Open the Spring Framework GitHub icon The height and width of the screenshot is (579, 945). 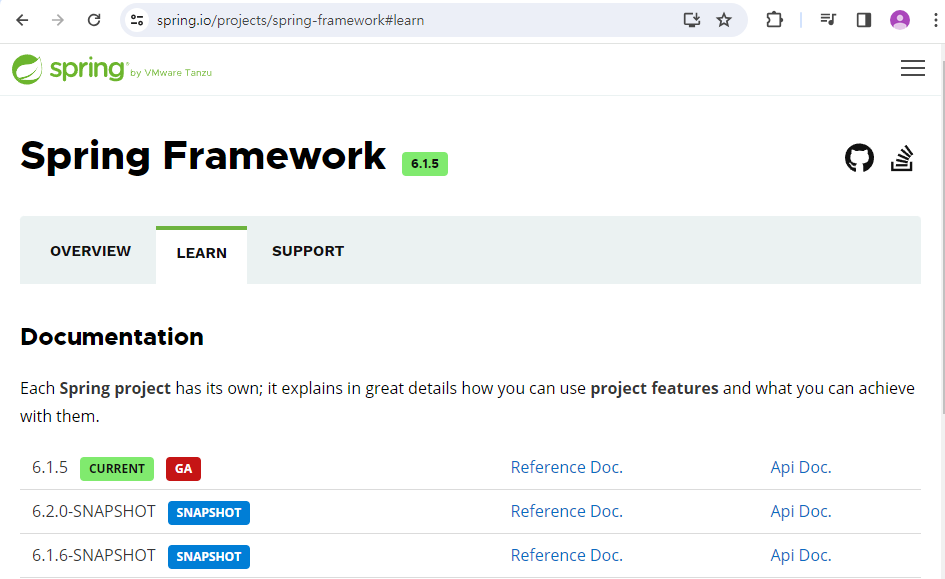[859, 158]
